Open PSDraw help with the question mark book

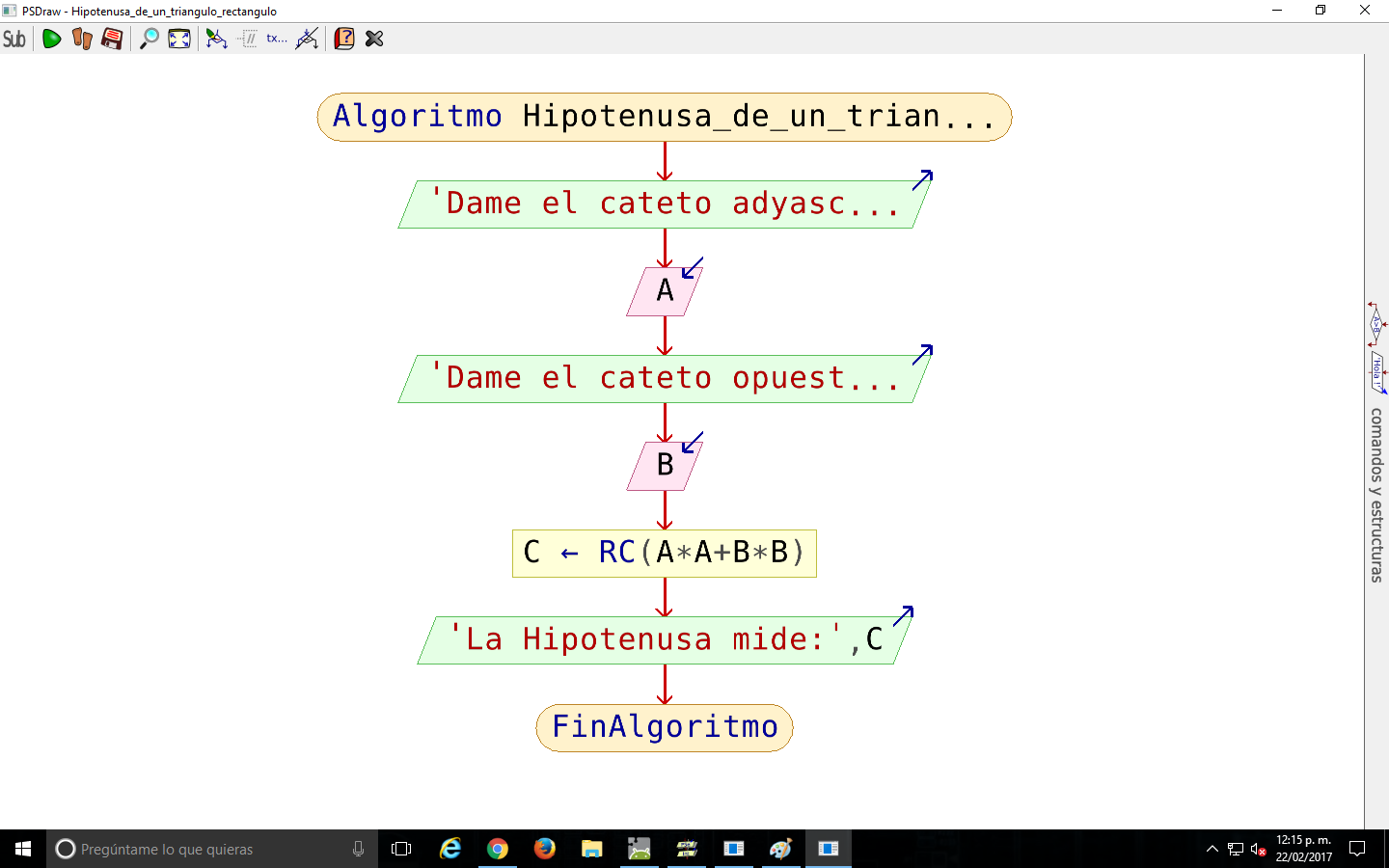[343, 39]
